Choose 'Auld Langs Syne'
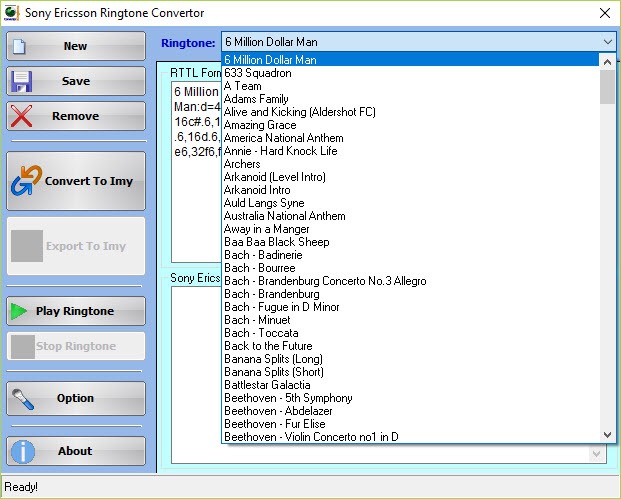Screen dimensions: 621x499 point(410,203)
